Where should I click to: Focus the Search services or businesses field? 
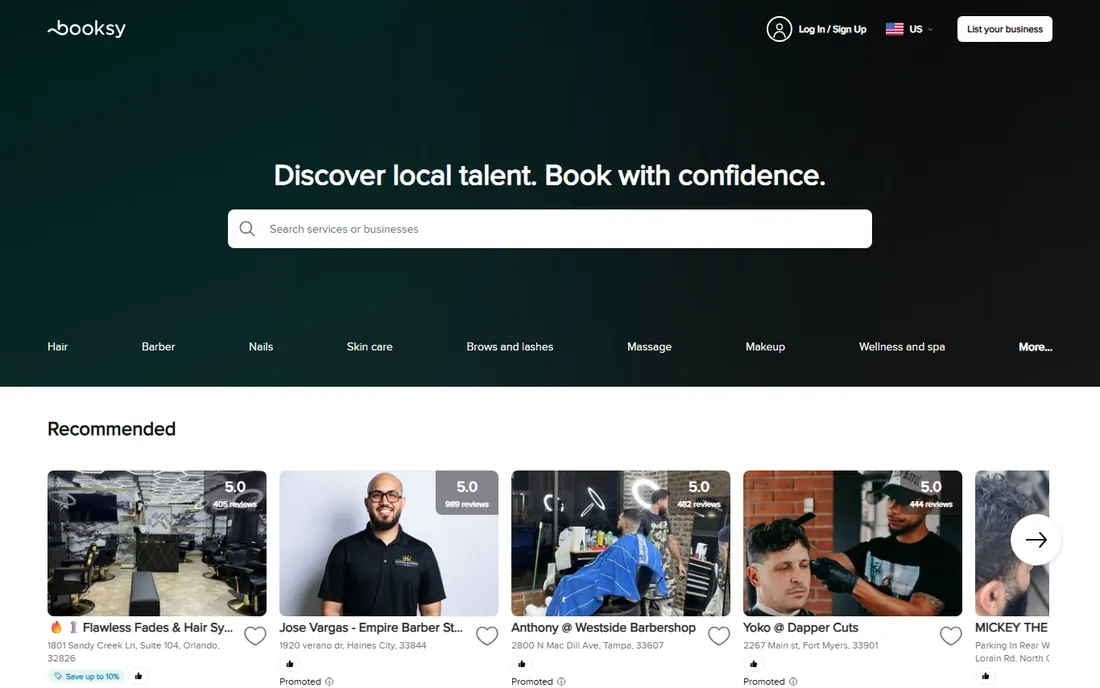pyautogui.click(x=550, y=229)
